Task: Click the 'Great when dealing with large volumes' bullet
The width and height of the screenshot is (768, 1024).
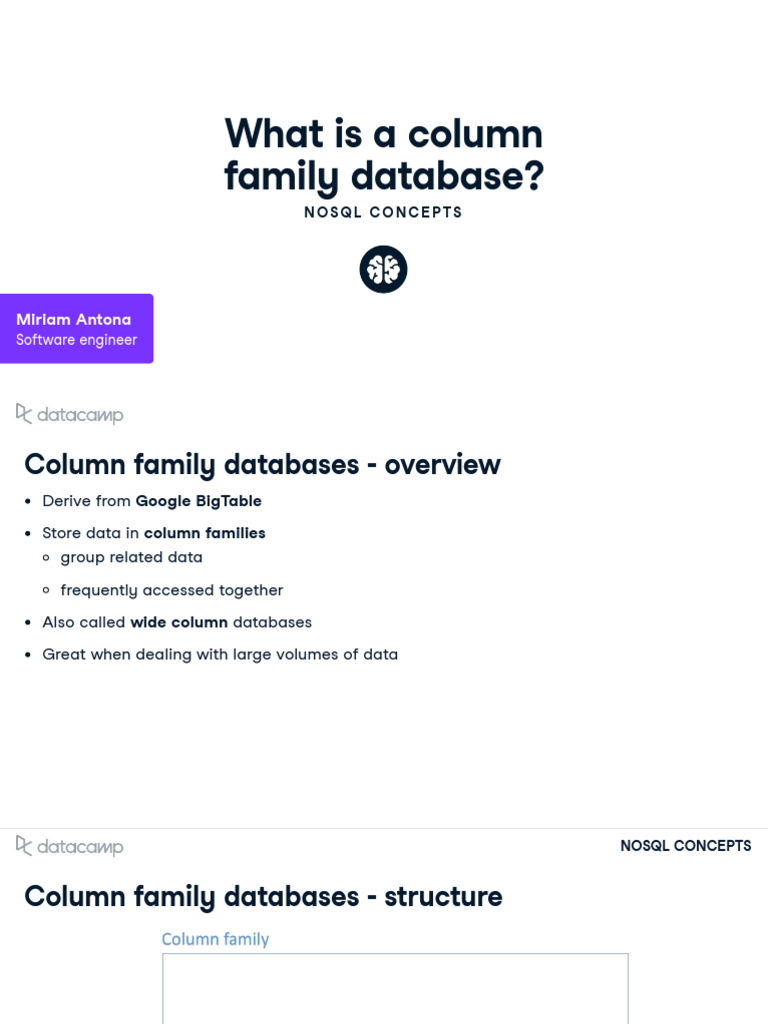Action: tap(220, 654)
